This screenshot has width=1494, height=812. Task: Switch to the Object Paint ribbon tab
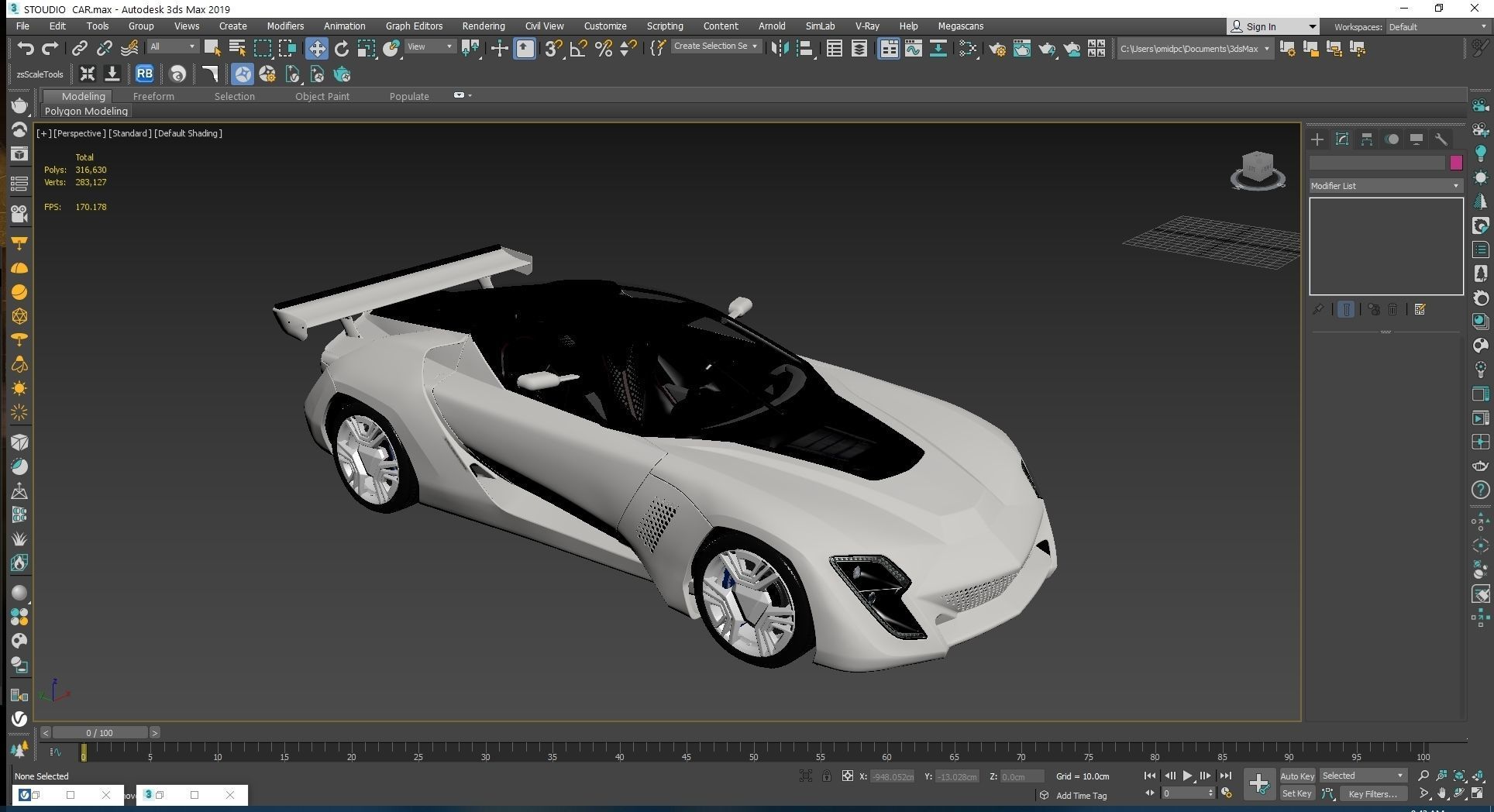click(322, 97)
